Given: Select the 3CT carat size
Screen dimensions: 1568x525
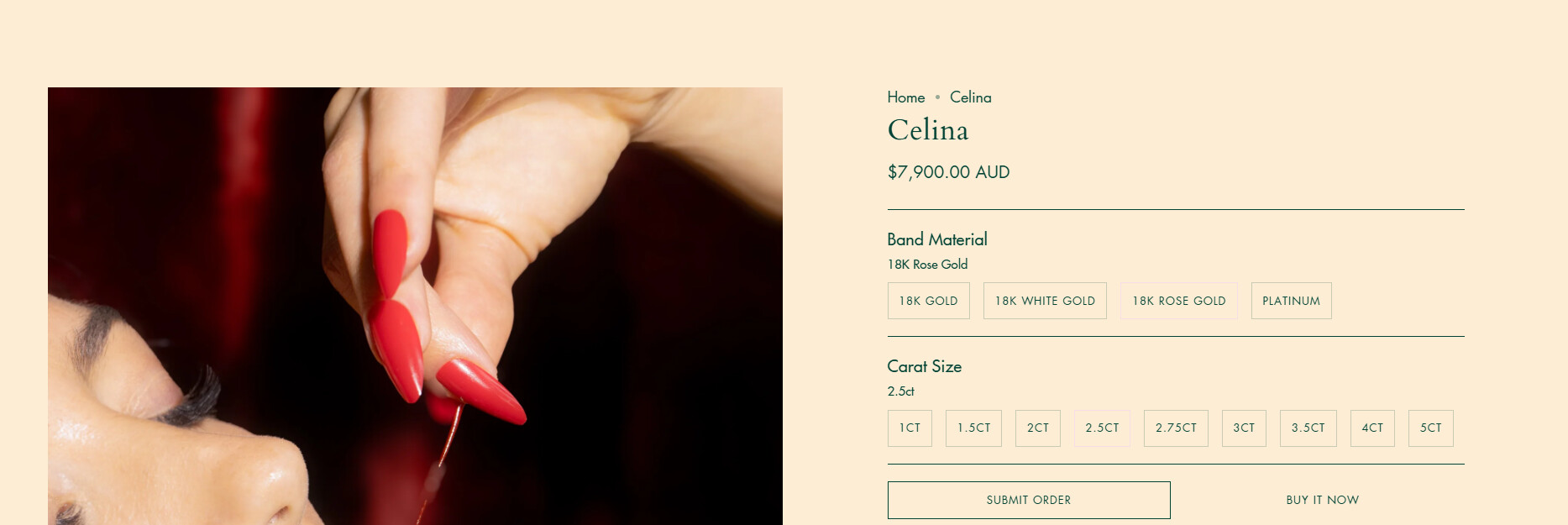Looking at the screenshot, I should point(1244,428).
